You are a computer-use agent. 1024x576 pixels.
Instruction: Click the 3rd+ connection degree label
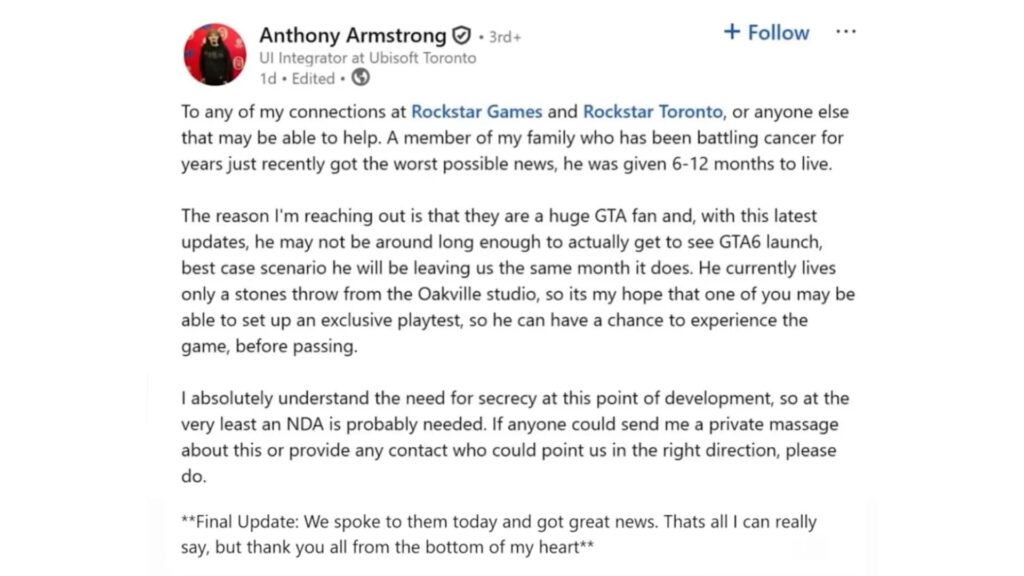pyautogui.click(x=504, y=37)
